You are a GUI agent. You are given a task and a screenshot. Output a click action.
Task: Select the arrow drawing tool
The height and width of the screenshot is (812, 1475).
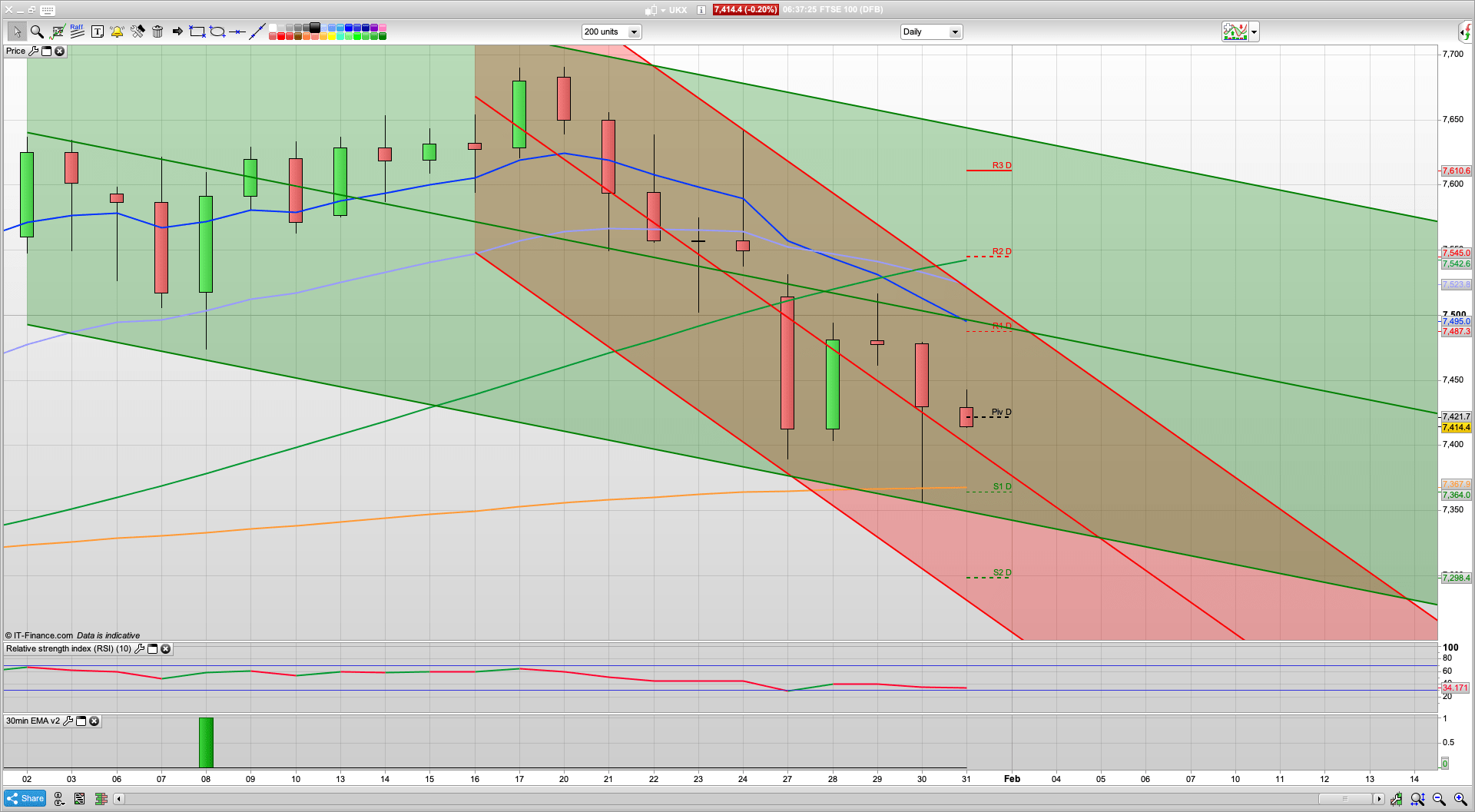click(177, 31)
